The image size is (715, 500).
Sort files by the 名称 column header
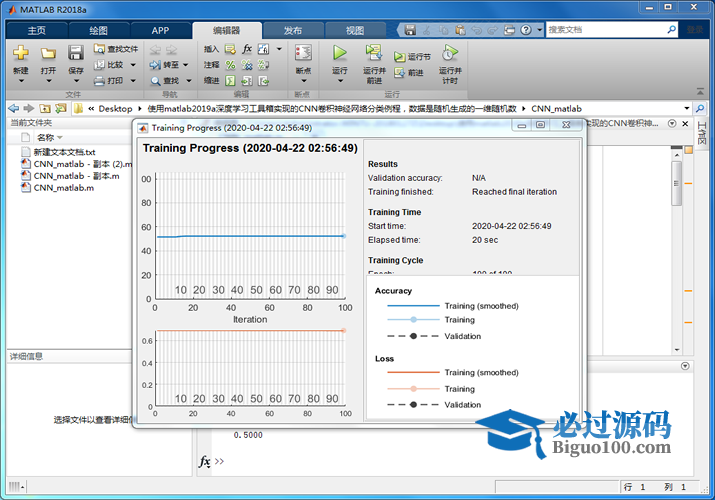coord(46,137)
